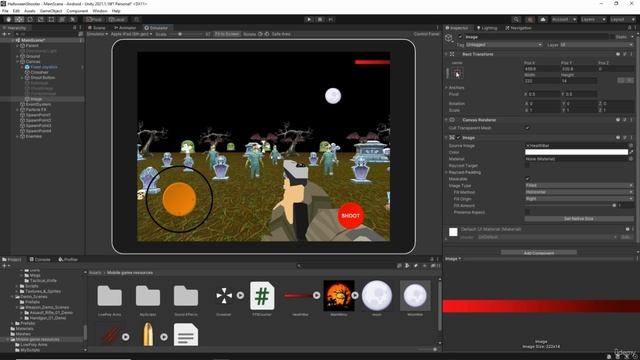Toggle the Image GameObject active checkbox
The height and width of the screenshot is (360, 640).
pyautogui.click(x=460, y=37)
